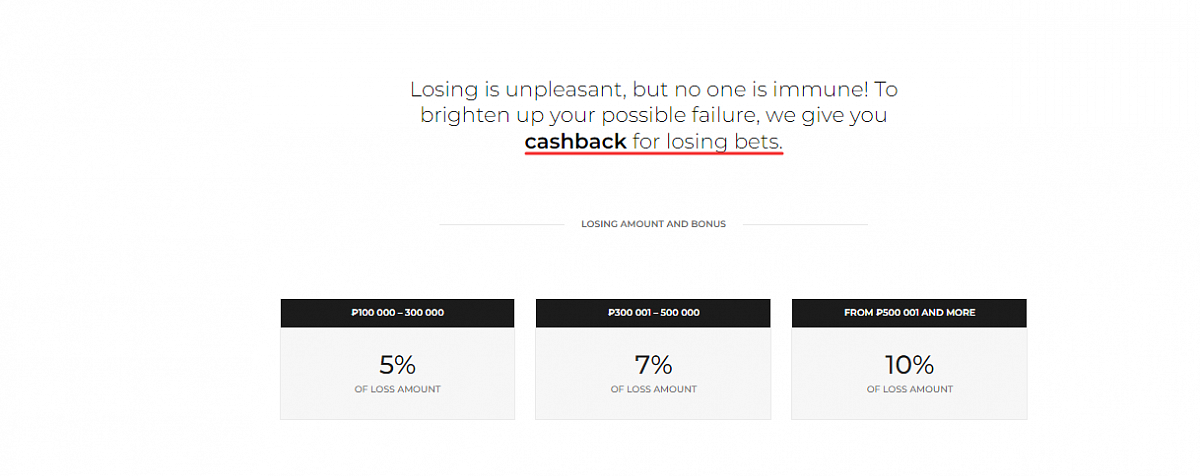
Task: Click the word "immune!" in the intro
Action: click(x=818, y=90)
